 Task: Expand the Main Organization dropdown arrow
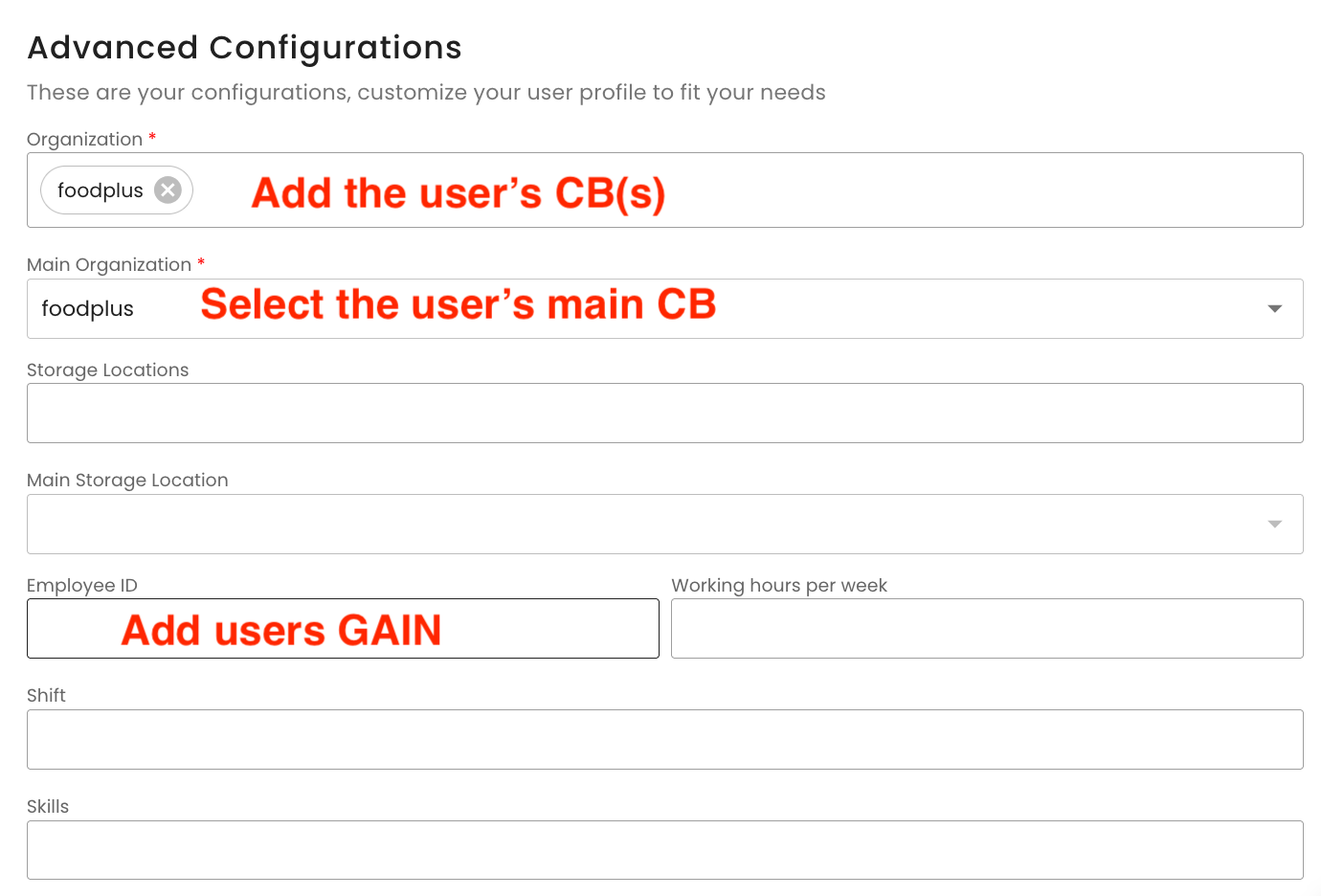pos(1274,308)
